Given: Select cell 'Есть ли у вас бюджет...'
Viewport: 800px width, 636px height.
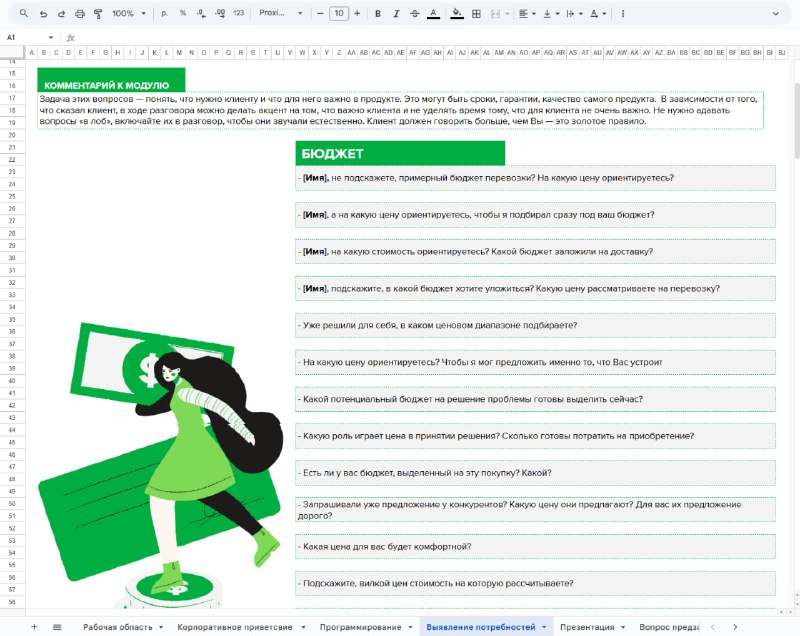Looking at the screenshot, I should point(535,473).
